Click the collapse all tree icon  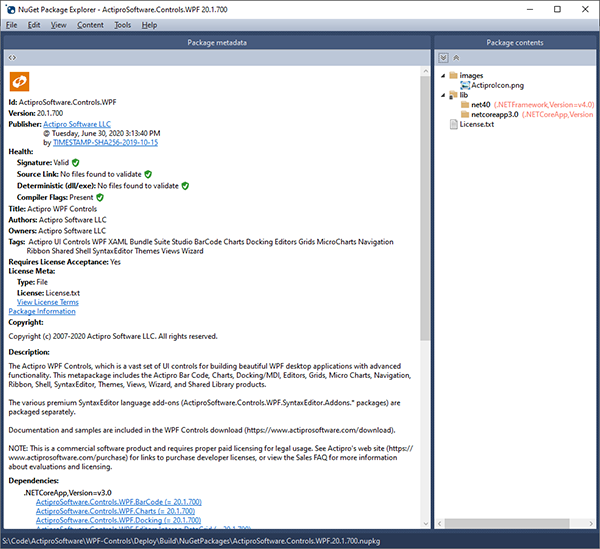(x=456, y=58)
